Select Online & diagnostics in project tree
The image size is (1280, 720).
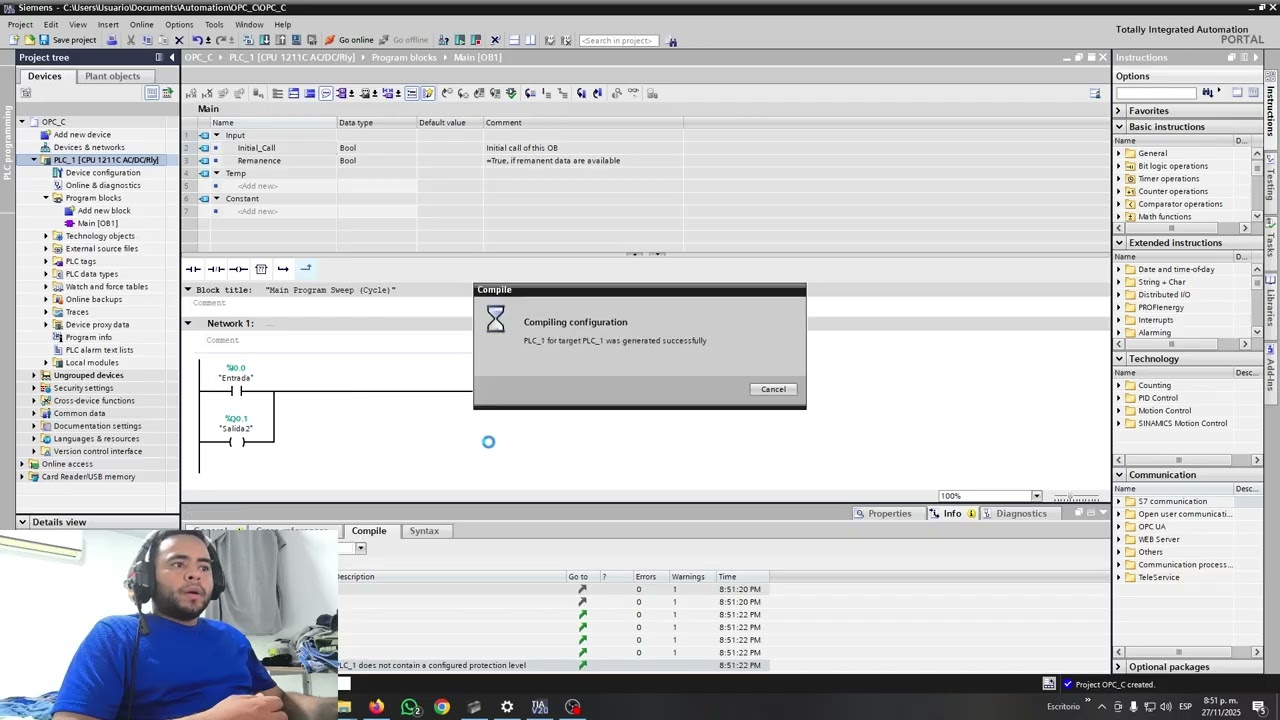tap(103, 185)
